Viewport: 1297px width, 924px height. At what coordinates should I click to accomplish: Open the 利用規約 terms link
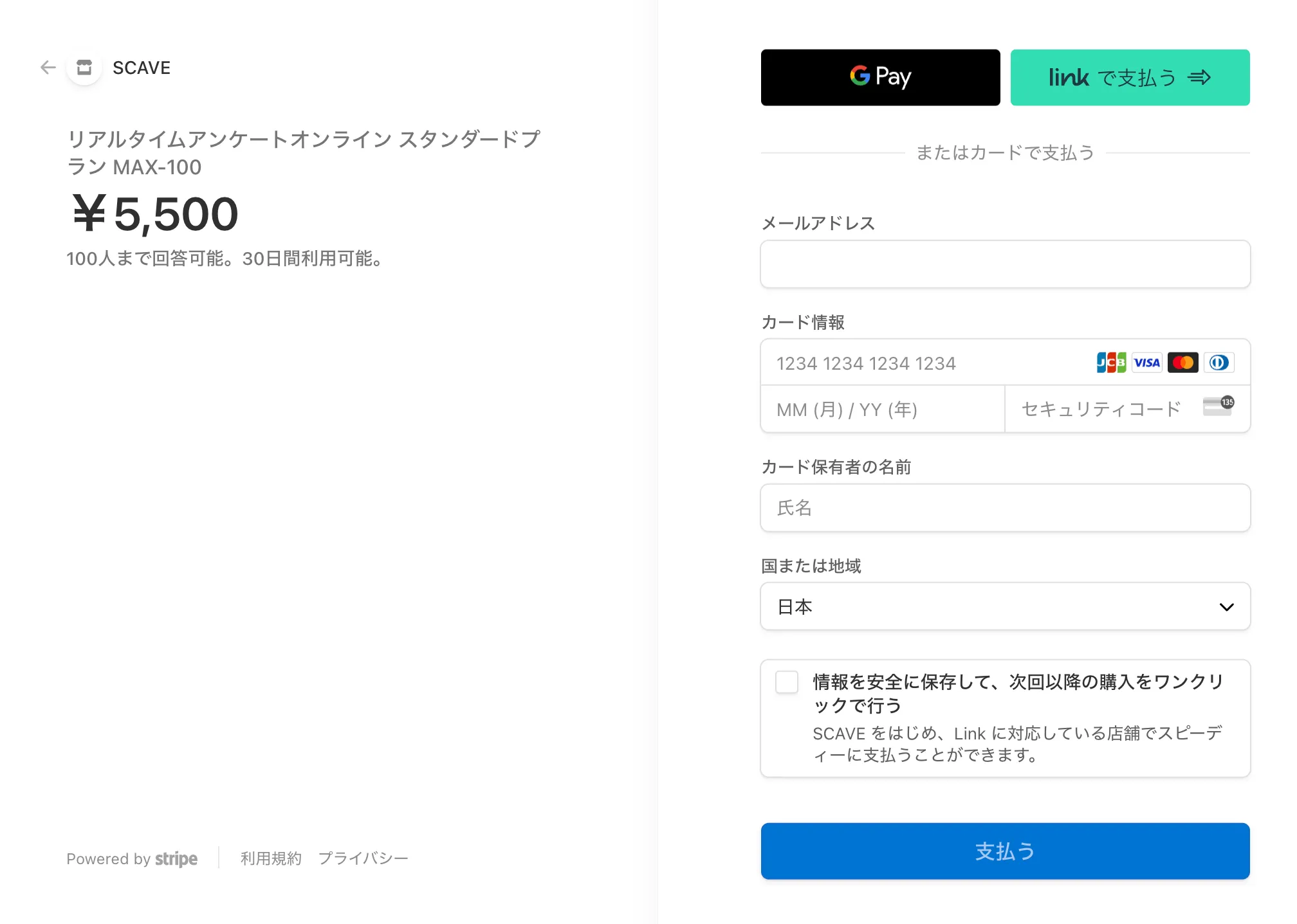(271, 858)
